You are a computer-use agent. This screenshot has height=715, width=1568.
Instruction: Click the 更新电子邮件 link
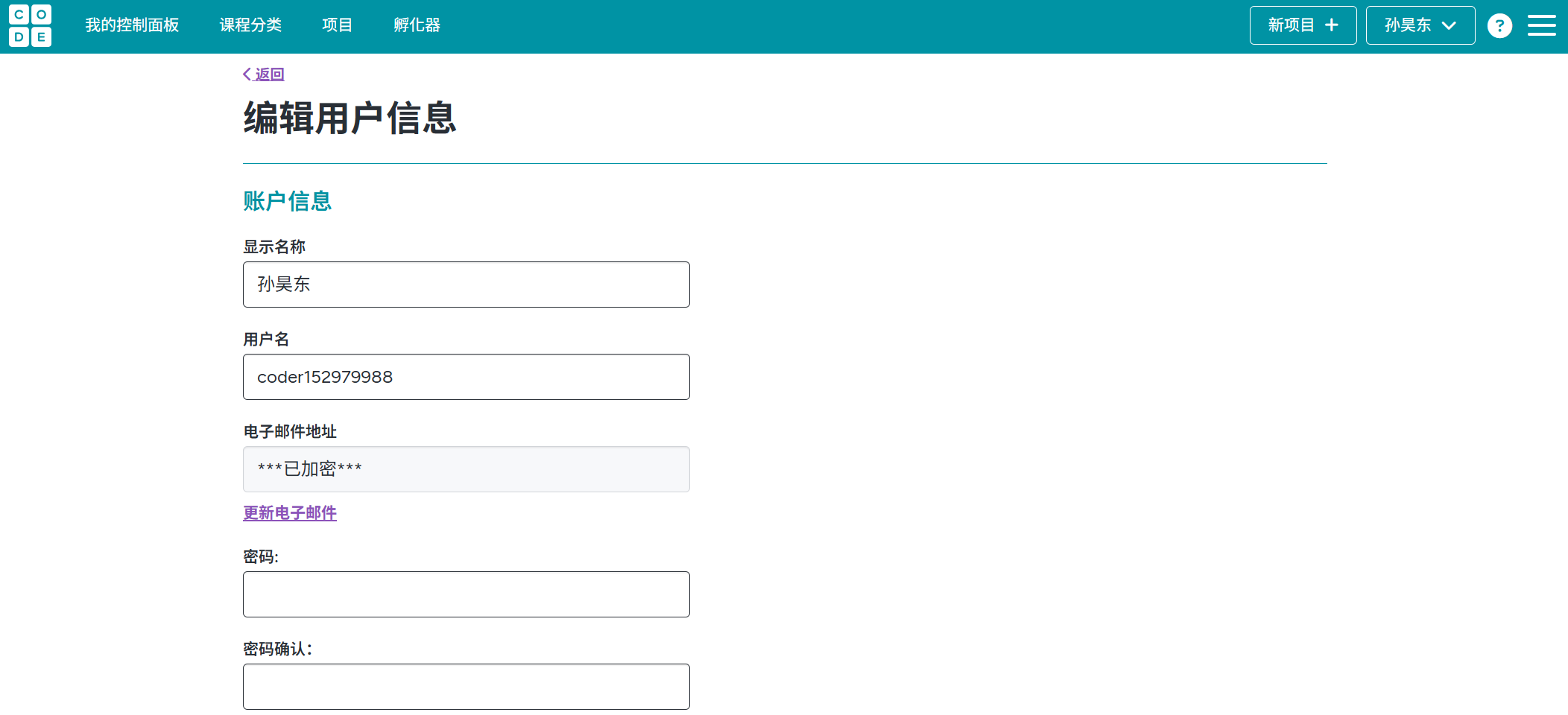(x=290, y=513)
